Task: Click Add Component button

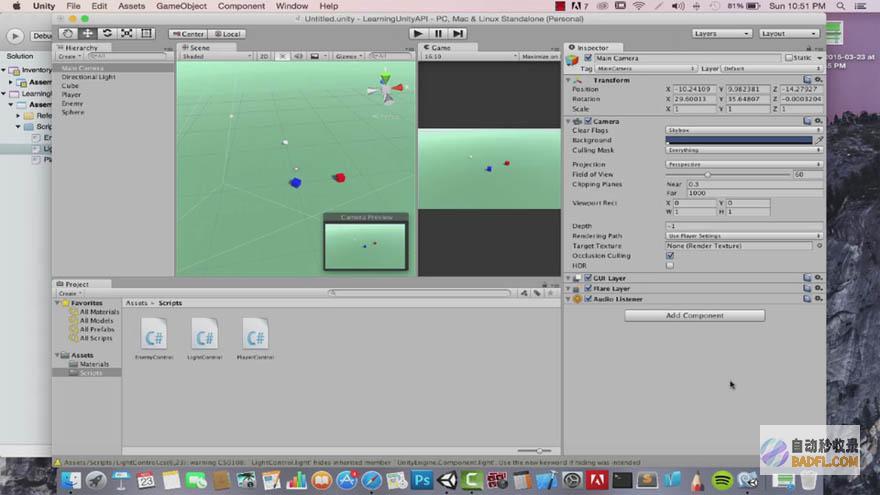Action: coord(695,315)
